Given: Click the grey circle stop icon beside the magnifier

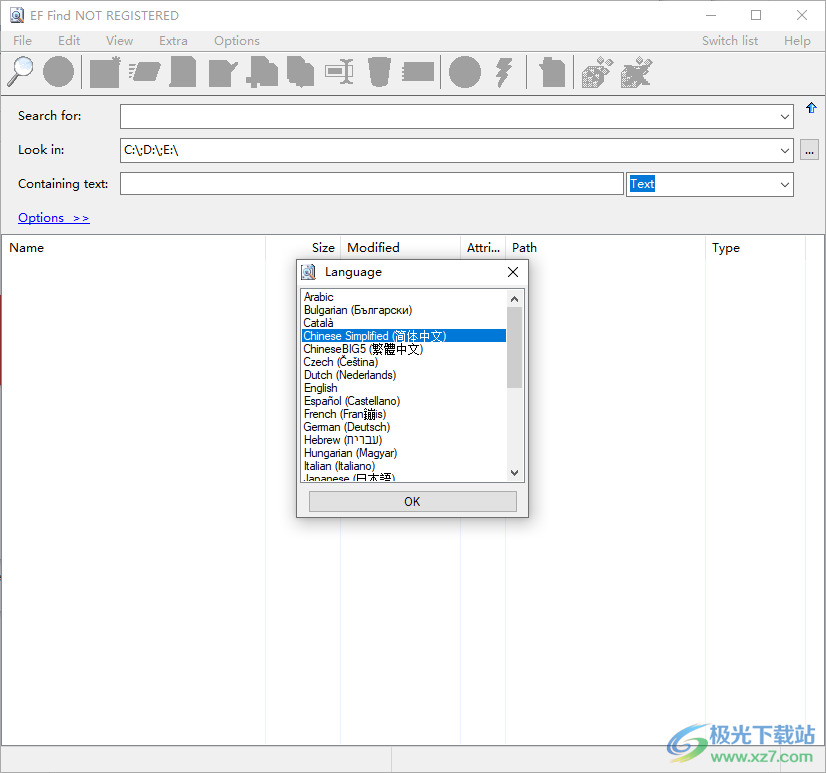Looking at the screenshot, I should (x=58, y=71).
